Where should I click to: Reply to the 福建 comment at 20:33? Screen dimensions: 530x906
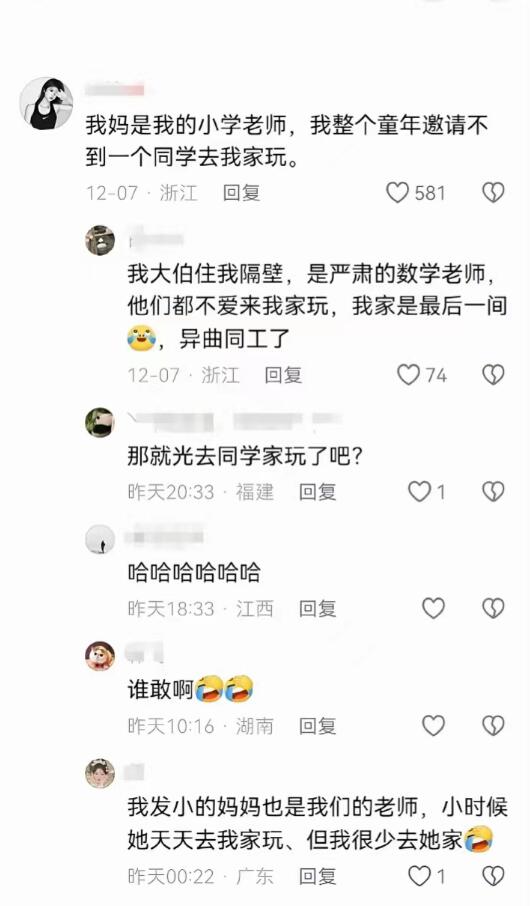(x=317, y=492)
